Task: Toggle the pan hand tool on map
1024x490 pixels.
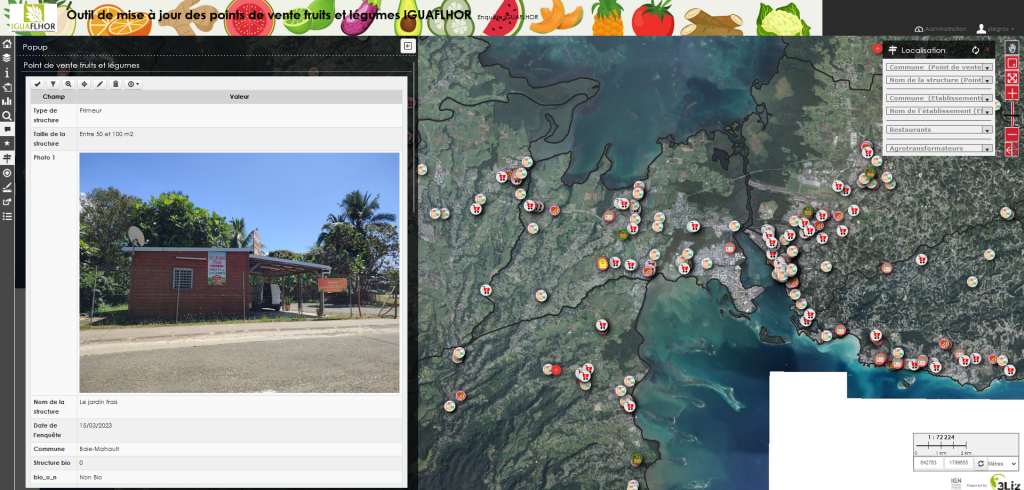Action: pyautogui.click(x=1012, y=48)
